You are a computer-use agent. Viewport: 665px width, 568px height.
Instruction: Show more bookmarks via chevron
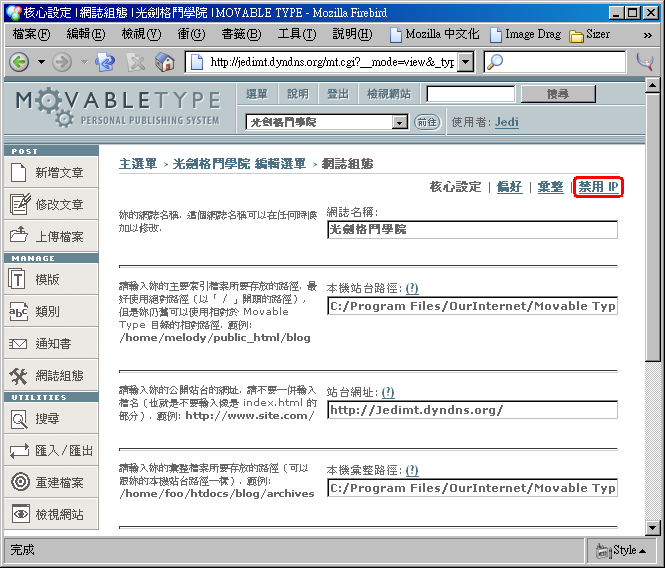(x=647, y=35)
